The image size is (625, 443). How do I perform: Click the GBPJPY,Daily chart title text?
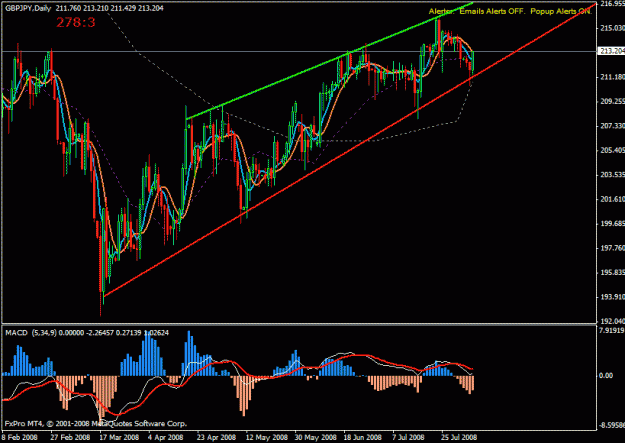click(28, 8)
